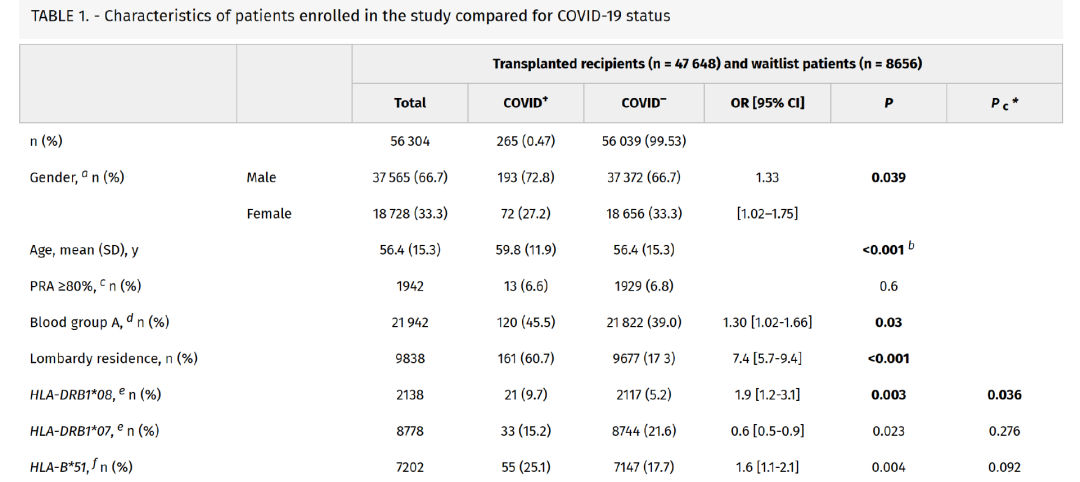Viewport: 1080px width, 482px height.
Task: Click the Table 1 caption title
Action: click(350, 16)
